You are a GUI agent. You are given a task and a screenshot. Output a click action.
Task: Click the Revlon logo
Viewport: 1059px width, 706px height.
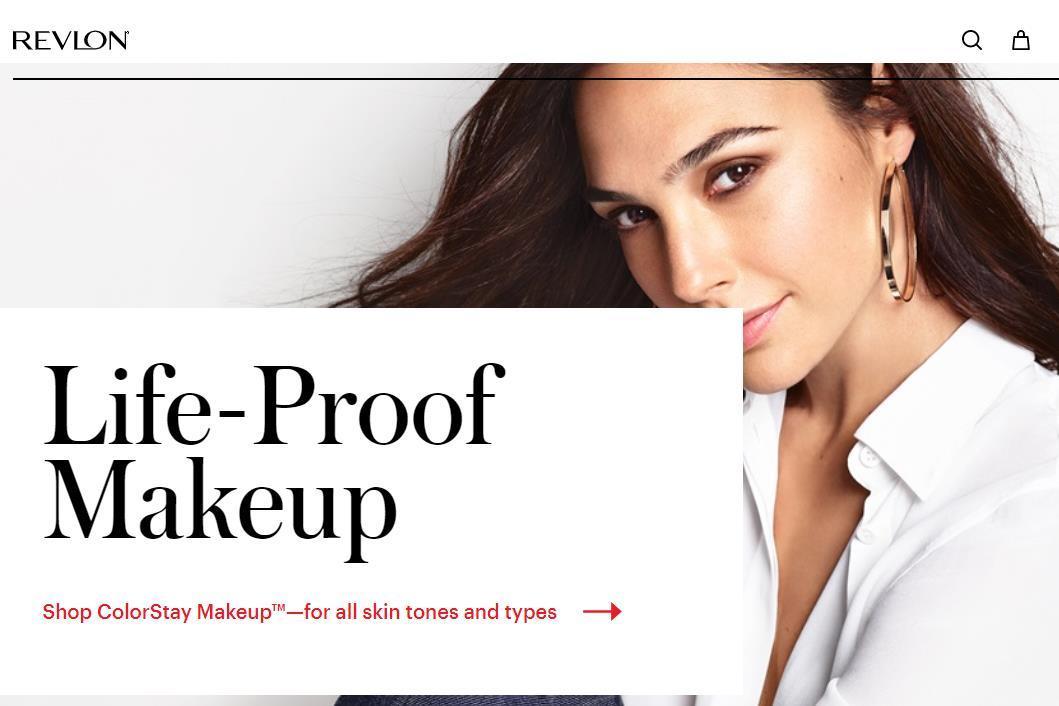point(70,41)
